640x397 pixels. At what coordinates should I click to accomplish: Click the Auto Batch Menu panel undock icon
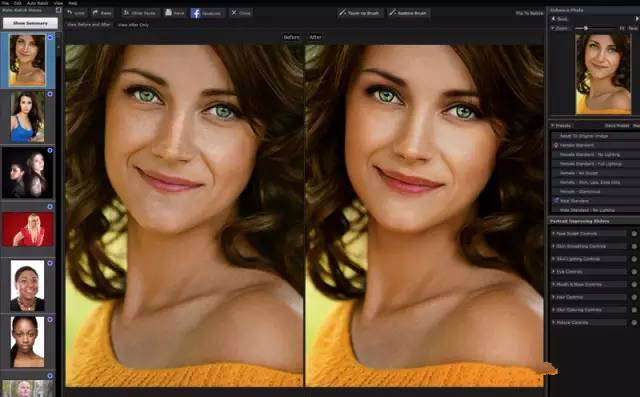pos(58,10)
